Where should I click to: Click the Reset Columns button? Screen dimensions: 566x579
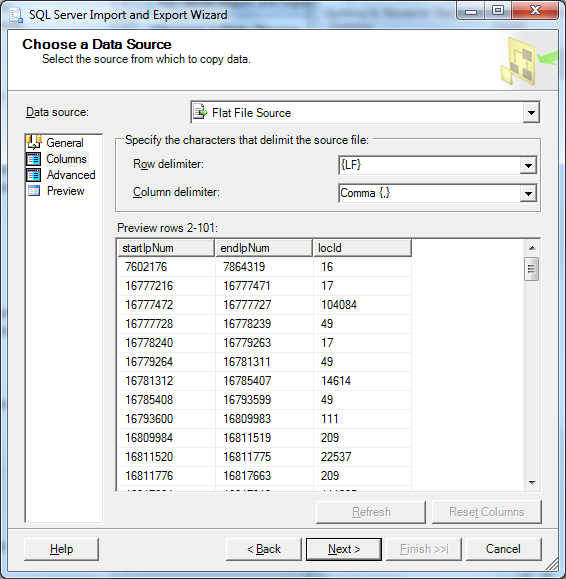pyautogui.click(x=487, y=512)
